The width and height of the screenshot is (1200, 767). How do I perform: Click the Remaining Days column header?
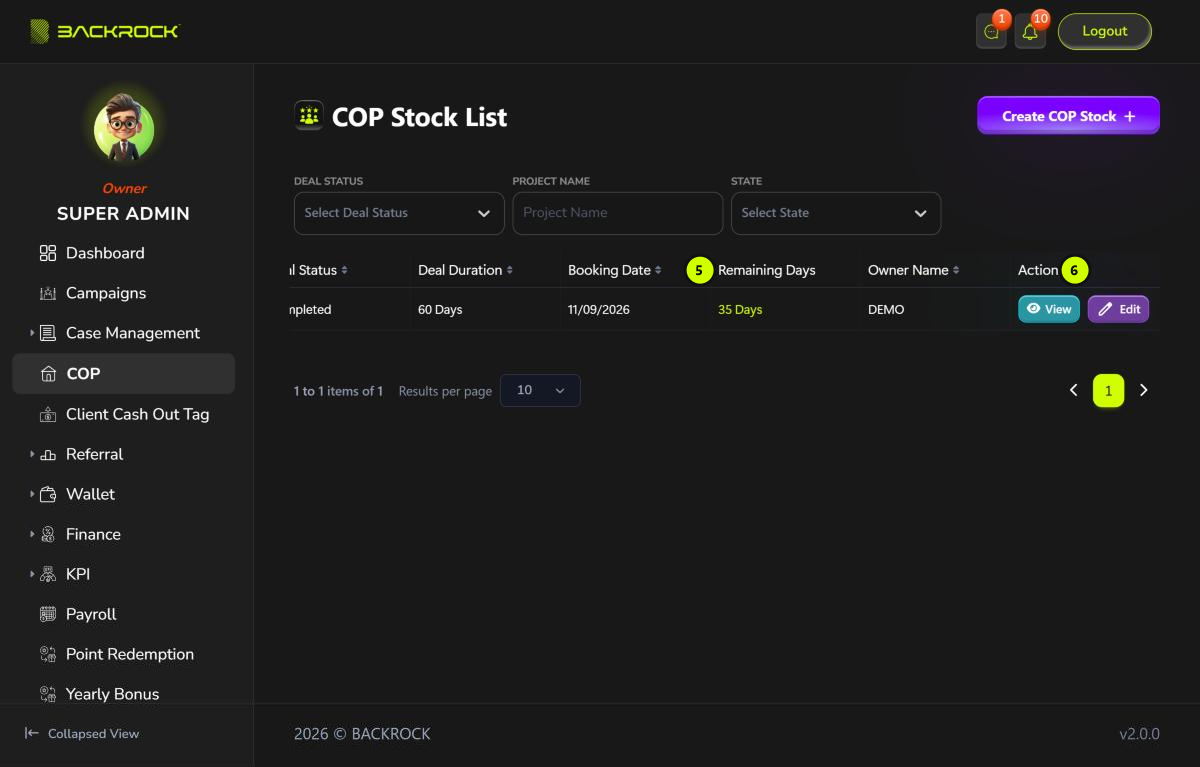767,270
